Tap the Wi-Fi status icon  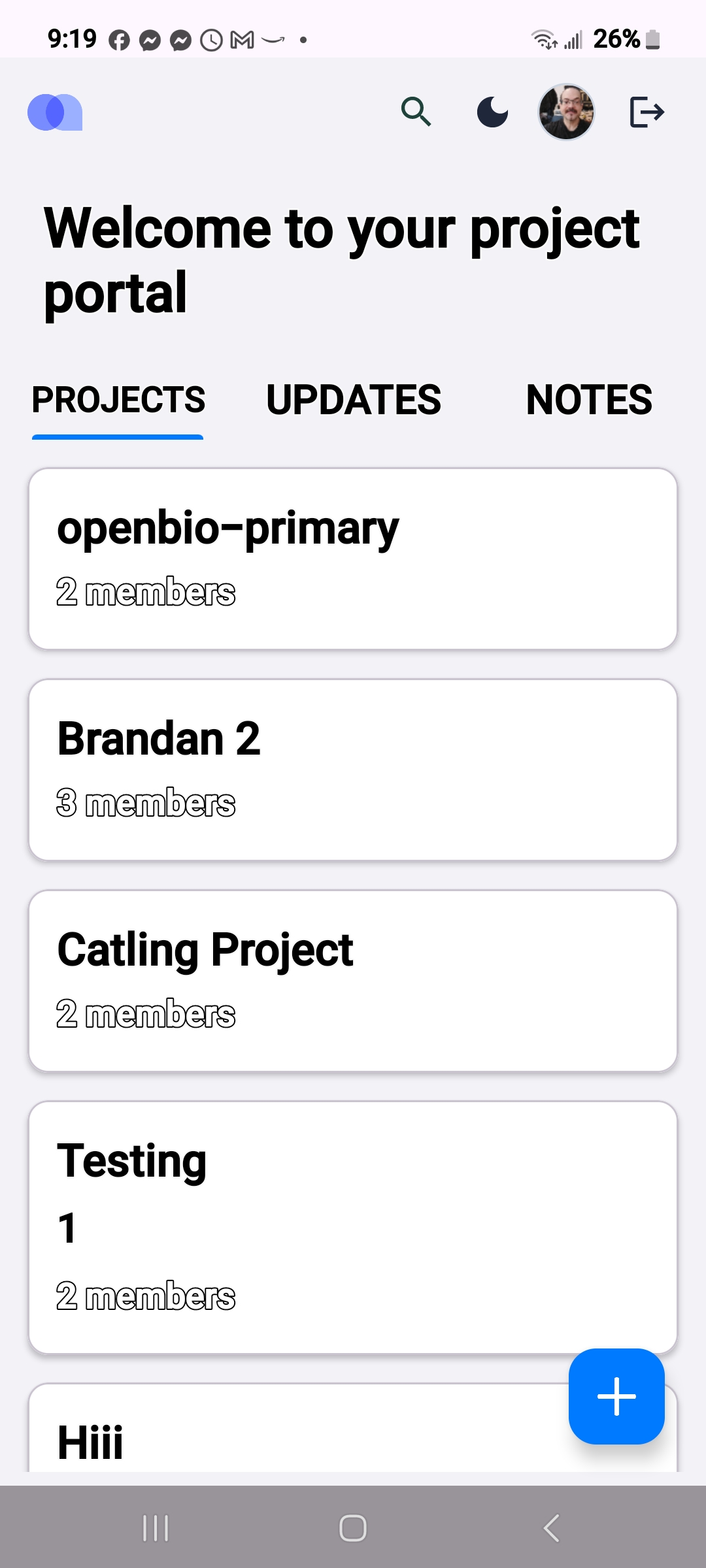tap(544, 40)
